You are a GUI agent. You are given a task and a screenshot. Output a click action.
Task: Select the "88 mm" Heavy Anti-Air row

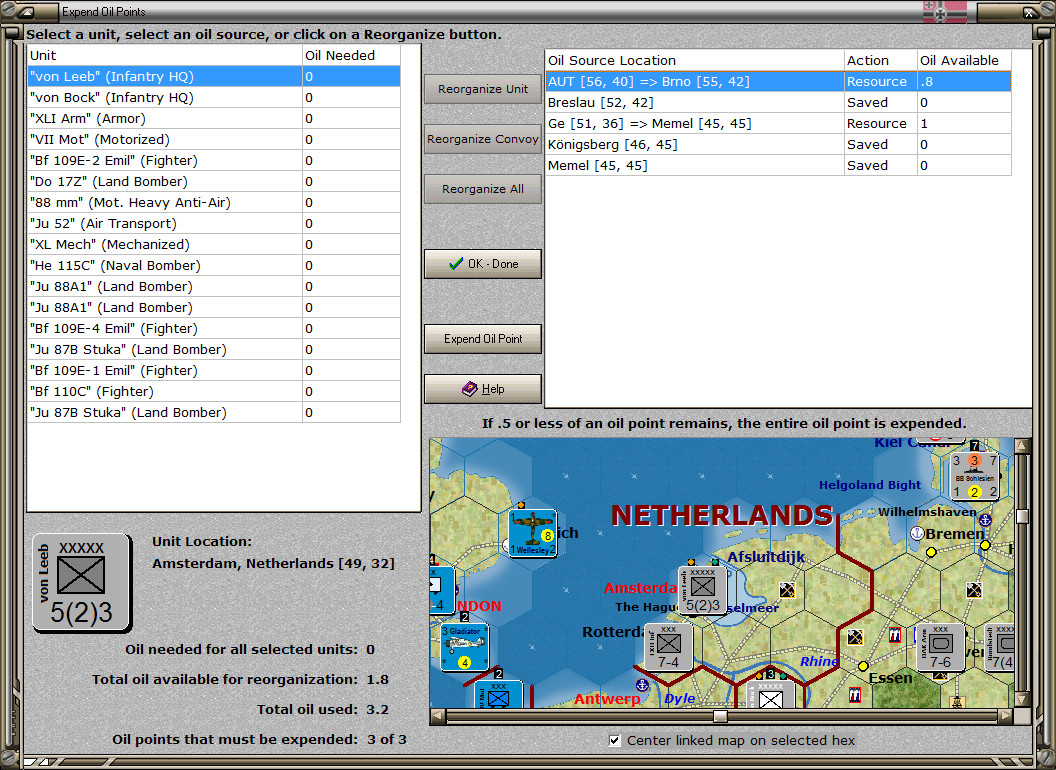pyautogui.click(x=214, y=202)
